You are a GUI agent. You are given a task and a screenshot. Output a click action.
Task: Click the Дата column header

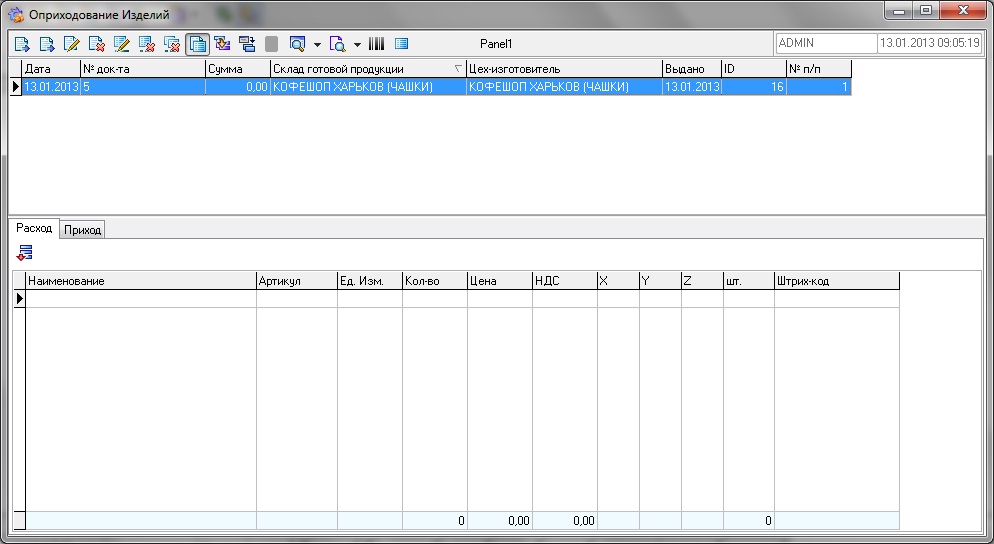click(50, 69)
